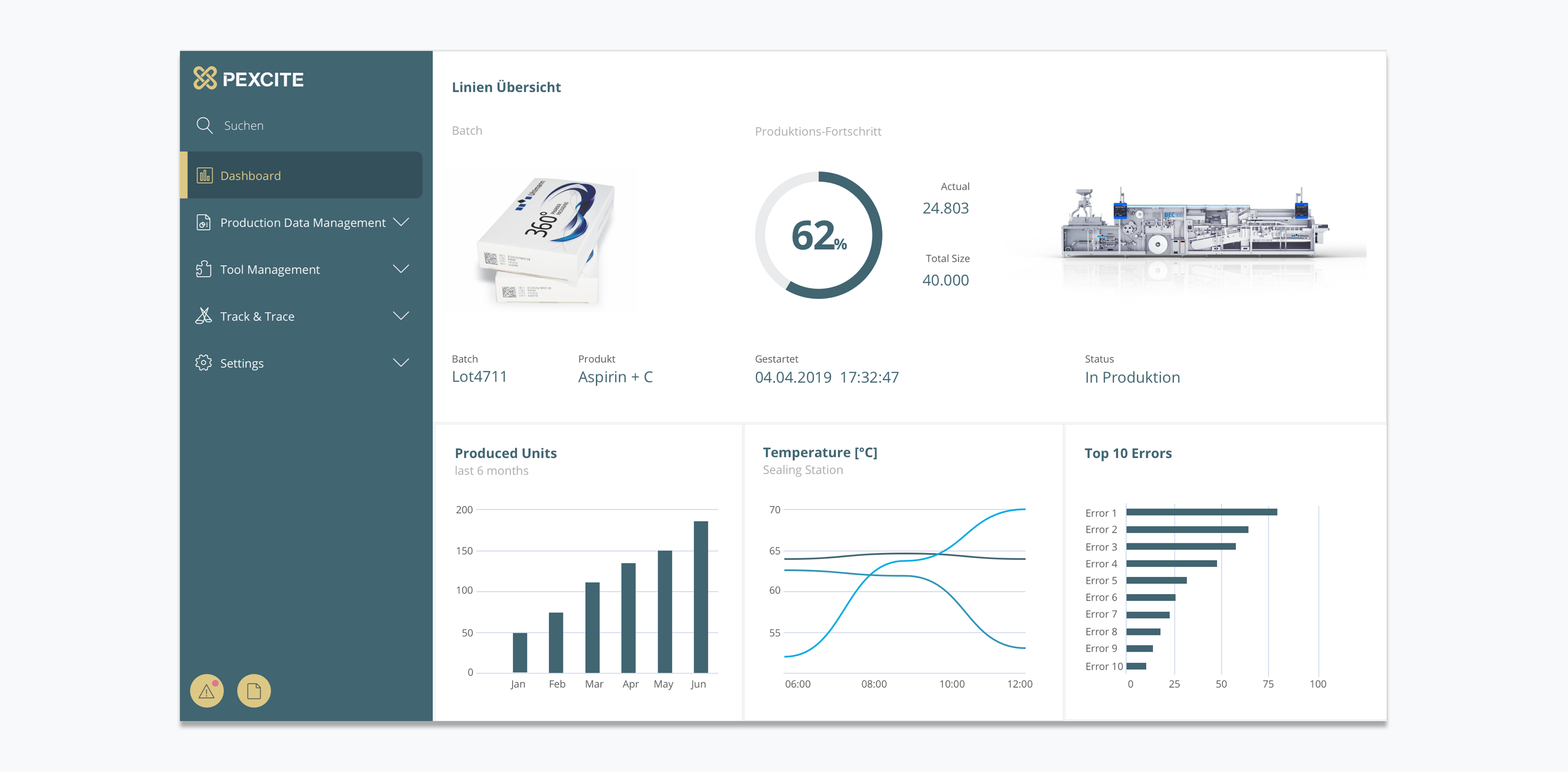Image resolution: width=1568 pixels, height=772 pixels.
Task: Open alerts via the warning triangle button
Action: 206,691
